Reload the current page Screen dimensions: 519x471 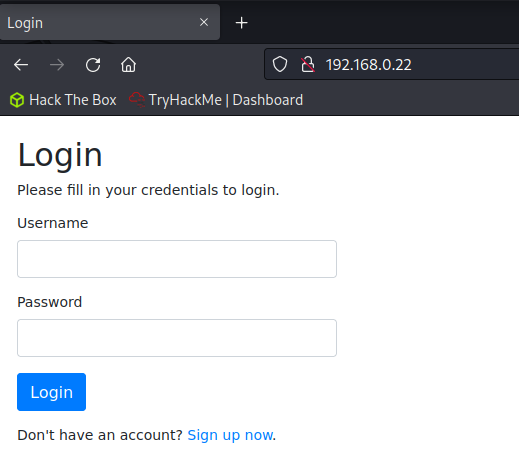93,65
